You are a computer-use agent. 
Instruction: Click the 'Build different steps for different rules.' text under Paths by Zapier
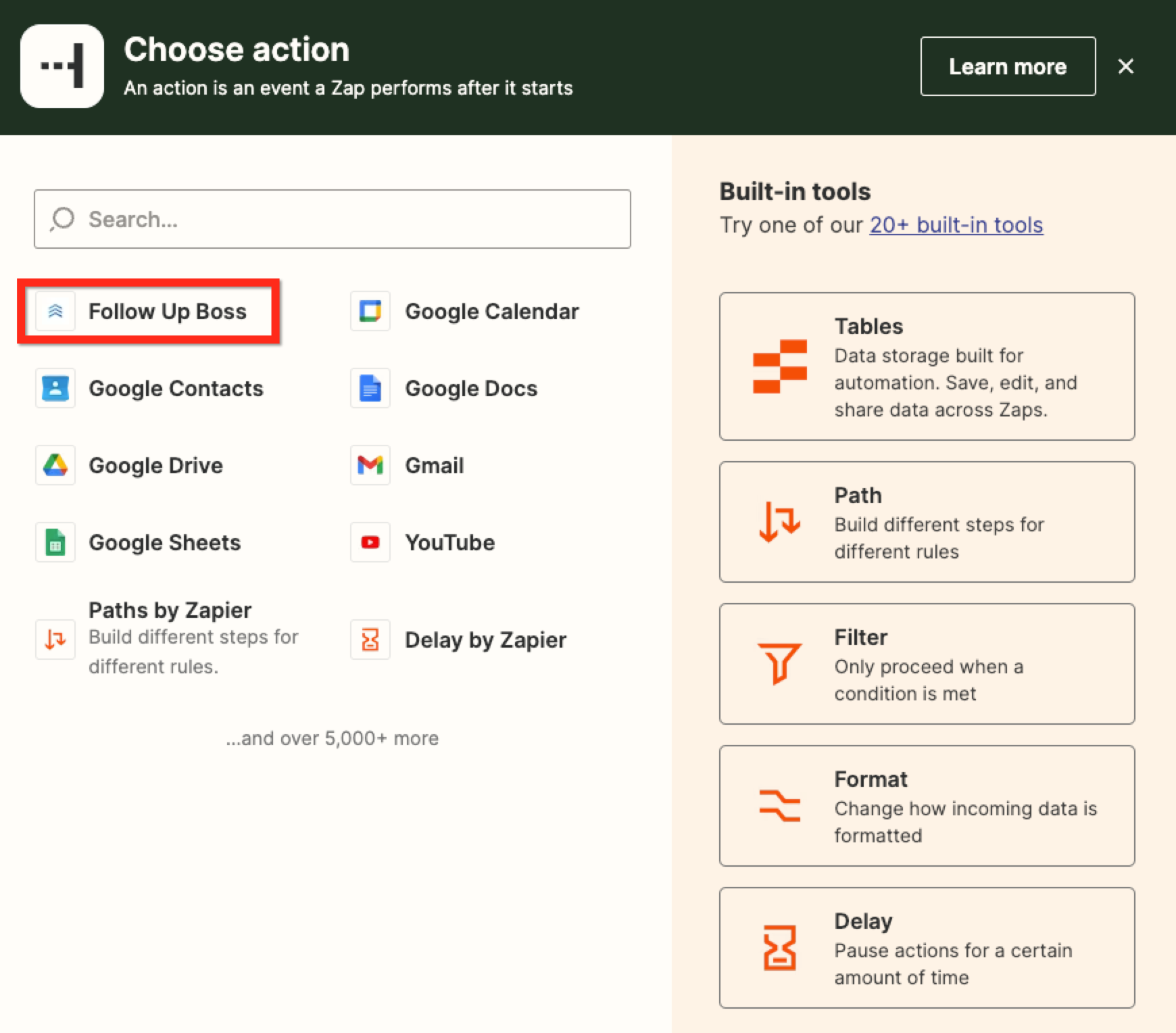point(193,652)
